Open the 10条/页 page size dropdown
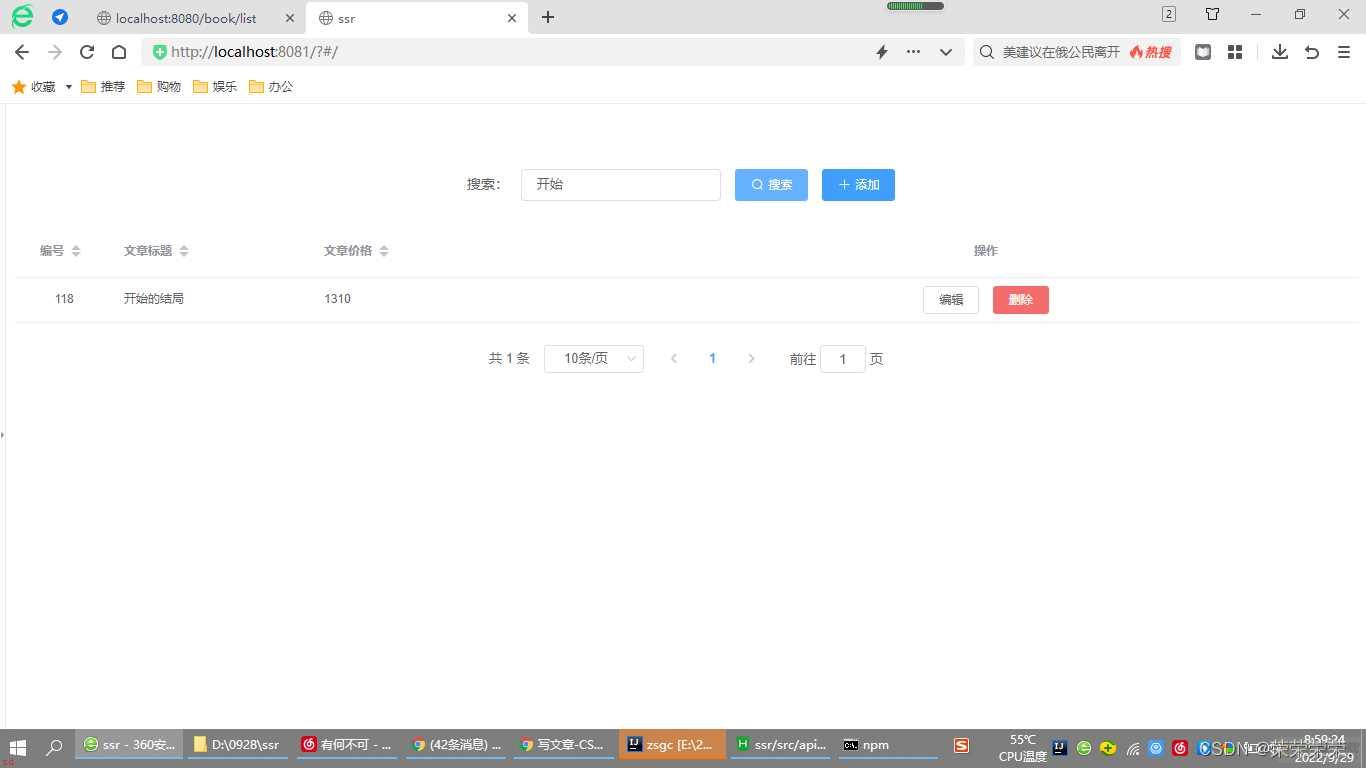 (594, 359)
